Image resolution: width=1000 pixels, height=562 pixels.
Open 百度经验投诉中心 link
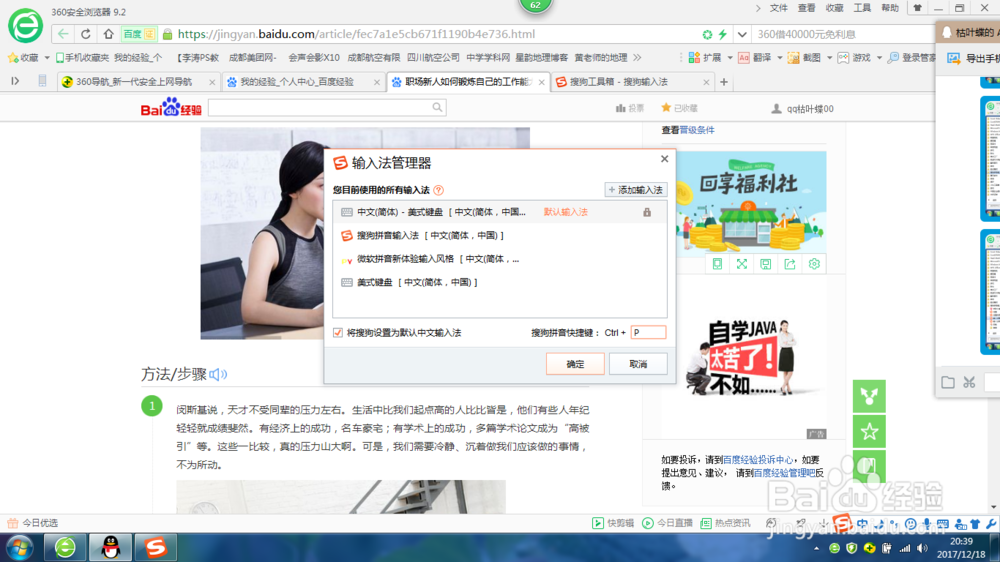coord(758,459)
